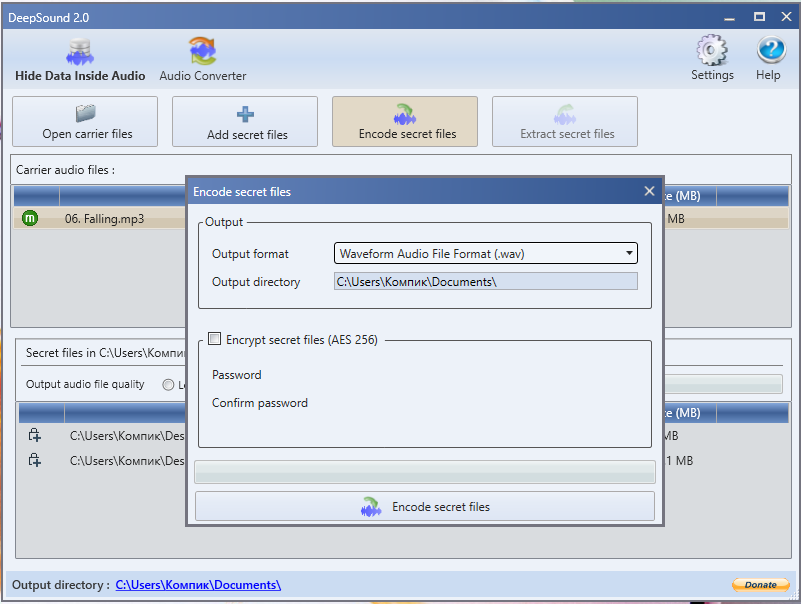Viewport: 801px width, 604px height.
Task: Click the Add secret files button
Action: pyautogui.click(x=245, y=122)
